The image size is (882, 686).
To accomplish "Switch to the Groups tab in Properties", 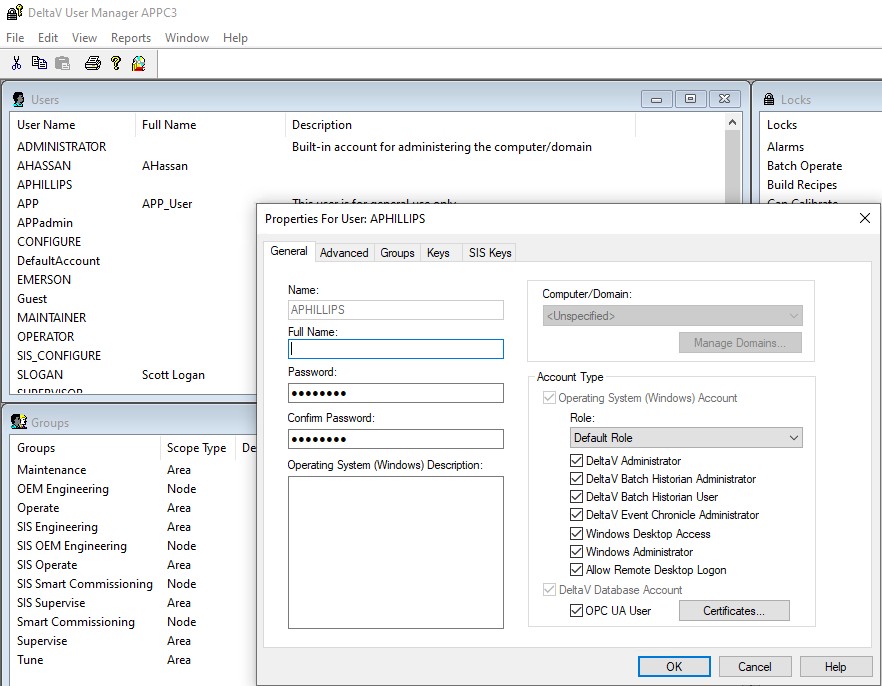I will tap(397, 253).
